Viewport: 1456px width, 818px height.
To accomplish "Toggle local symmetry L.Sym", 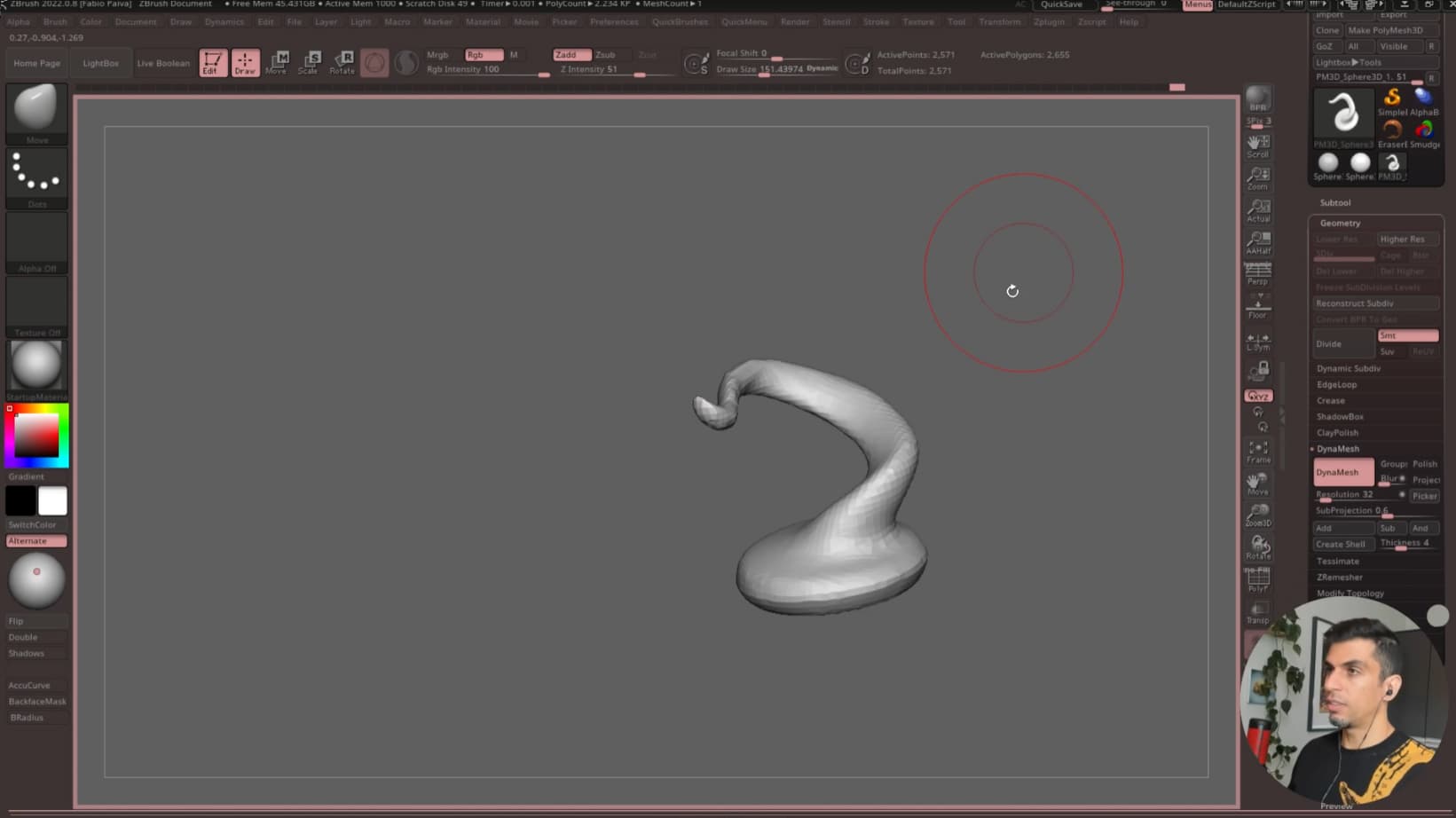I will coord(1258,341).
